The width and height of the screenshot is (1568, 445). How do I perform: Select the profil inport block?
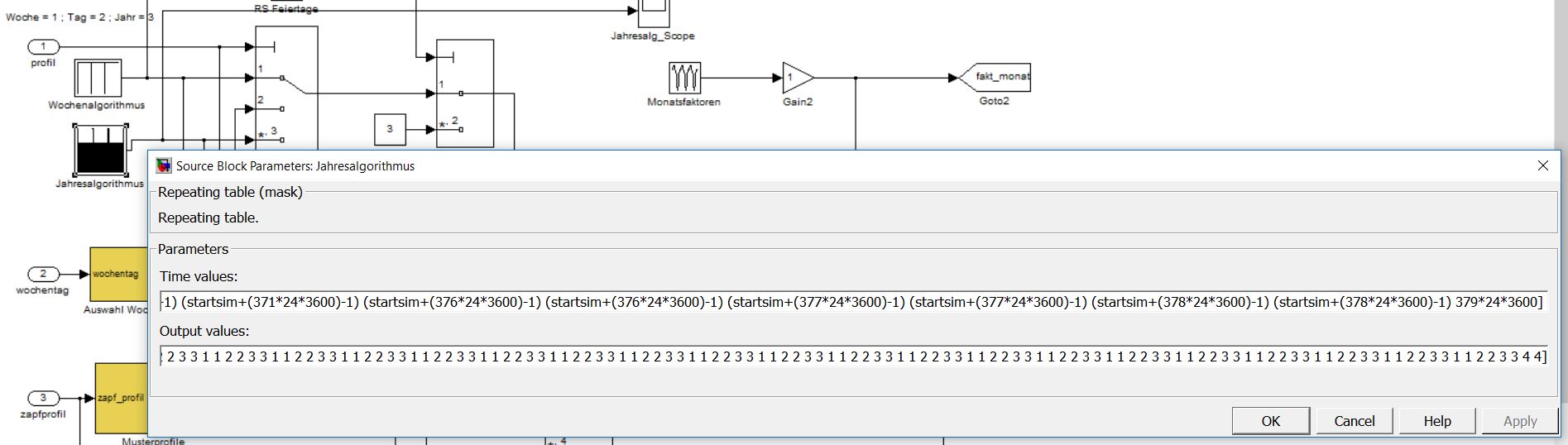pyautogui.click(x=43, y=46)
